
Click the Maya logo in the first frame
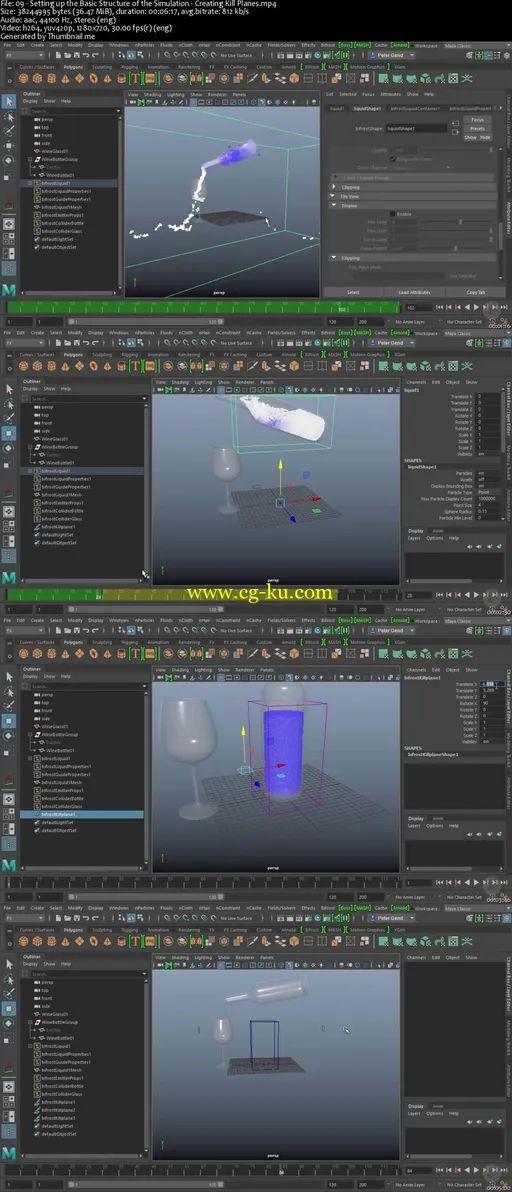[8, 290]
